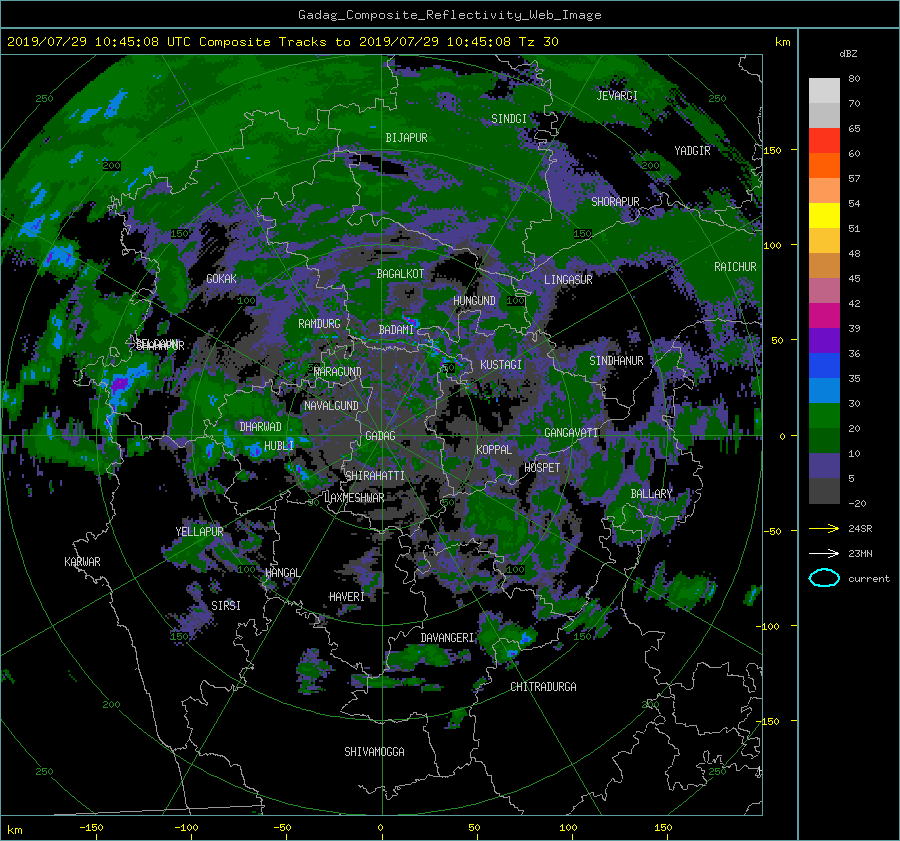Click the BAGALKOT city label
Screen dimensions: 900x841
[x=400, y=274]
